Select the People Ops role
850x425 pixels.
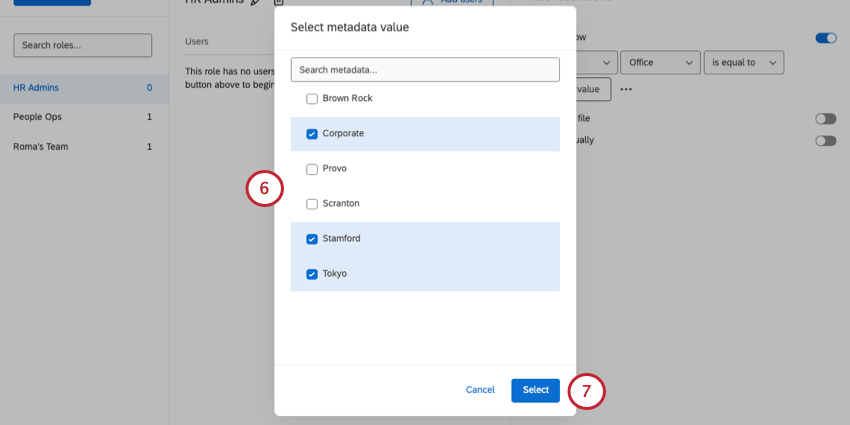click(x=84, y=117)
